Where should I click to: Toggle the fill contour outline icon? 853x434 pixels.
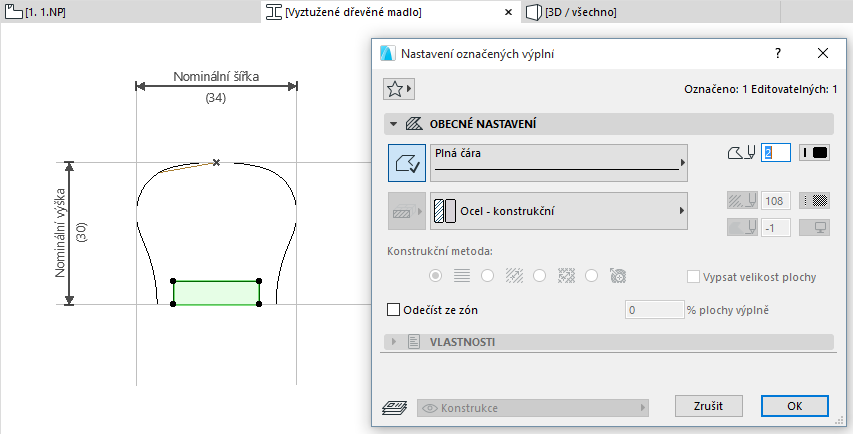click(x=407, y=163)
